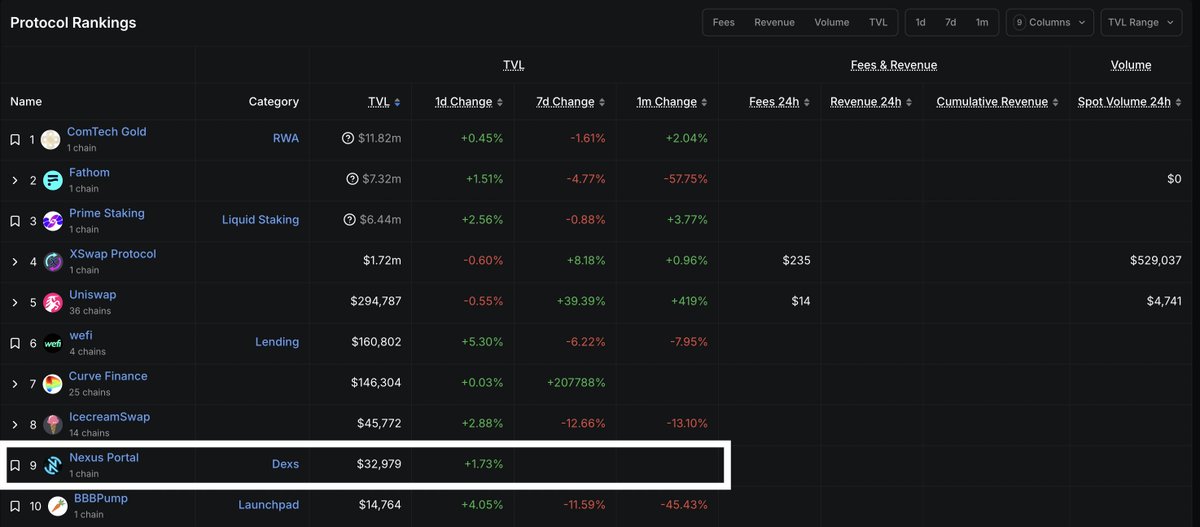This screenshot has width=1200, height=527.
Task: Expand XSwap Protocol row
Action: pos(15,262)
